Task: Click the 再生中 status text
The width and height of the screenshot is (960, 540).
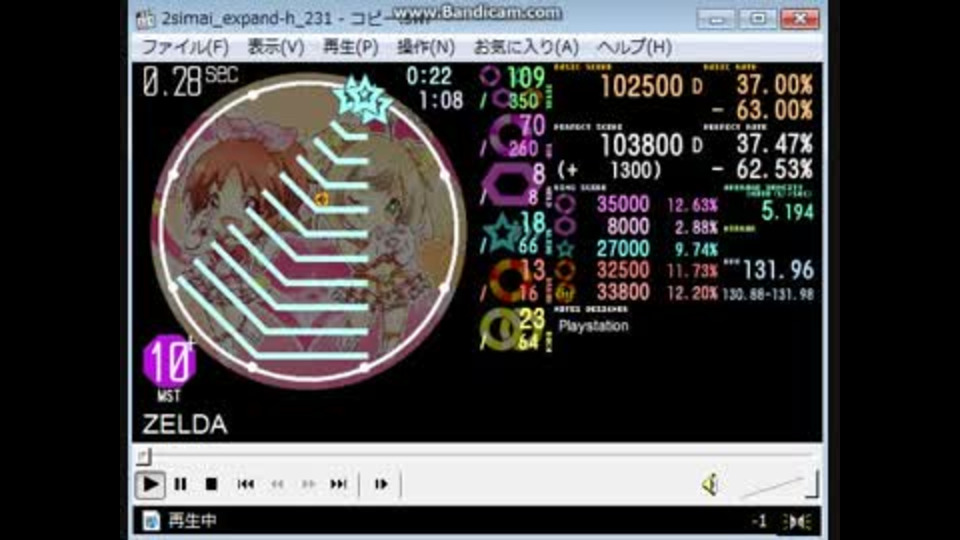Action: click(x=192, y=521)
